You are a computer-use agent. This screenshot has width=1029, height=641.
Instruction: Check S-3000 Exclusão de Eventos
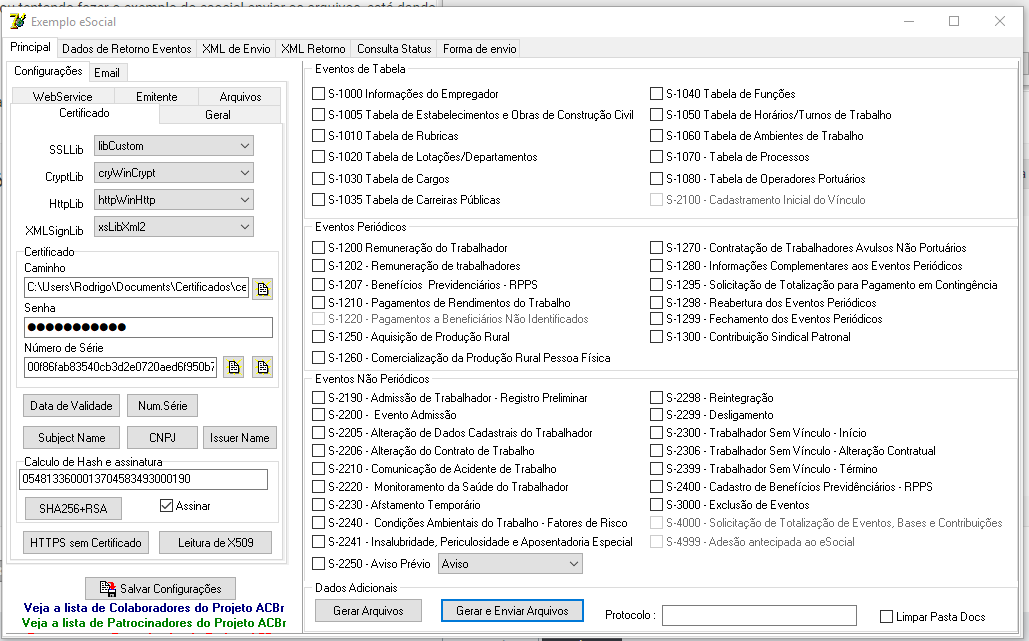click(x=656, y=505)
